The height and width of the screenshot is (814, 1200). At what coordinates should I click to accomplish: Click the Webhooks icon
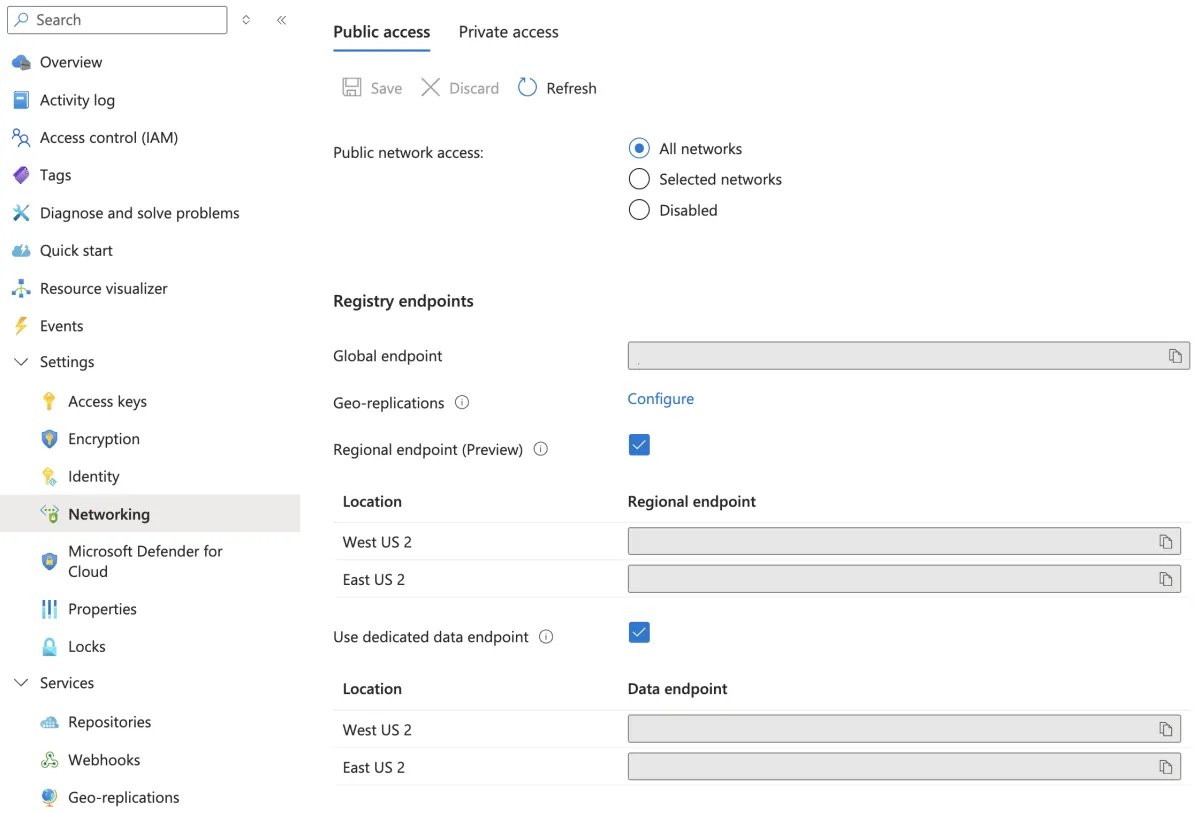pos(49,760)
